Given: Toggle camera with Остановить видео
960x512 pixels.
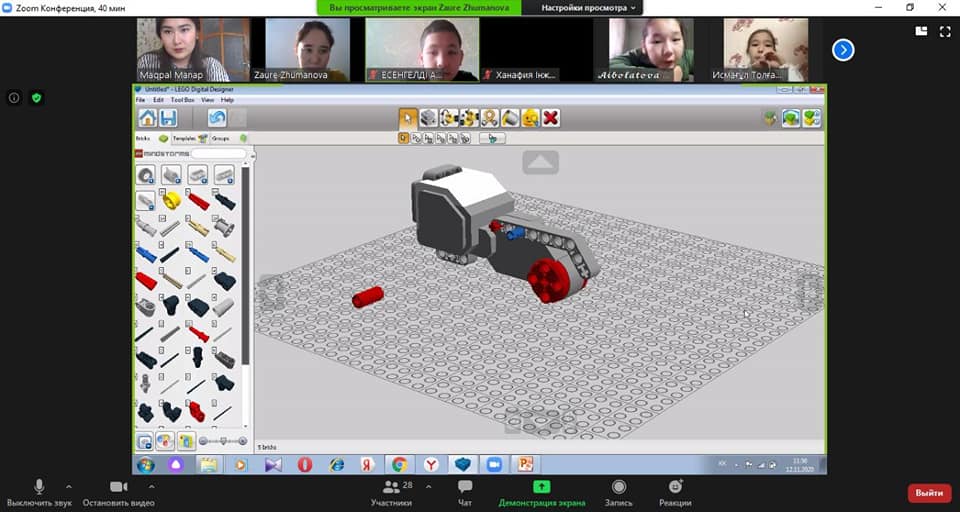Looking at the screenshot, I should click(x=118, y=492).
